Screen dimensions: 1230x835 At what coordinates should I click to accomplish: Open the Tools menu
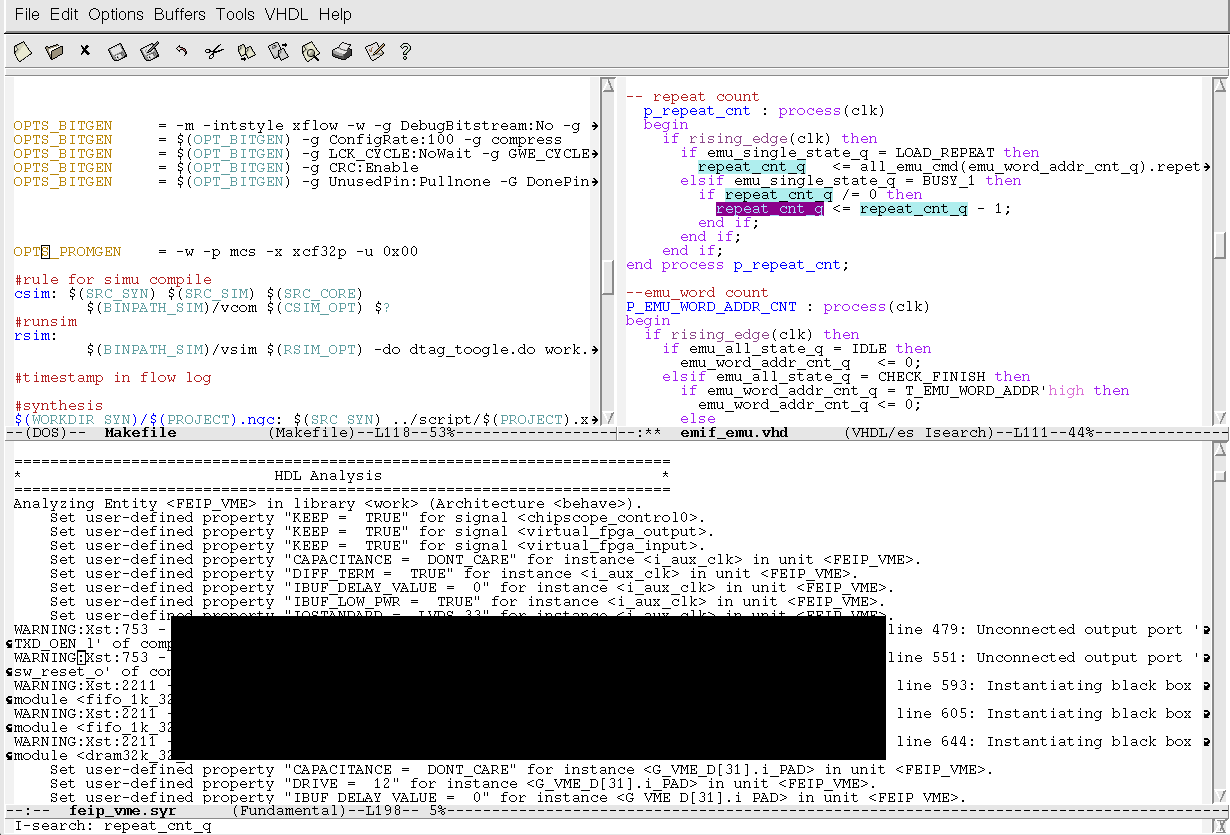pos(235,14)
